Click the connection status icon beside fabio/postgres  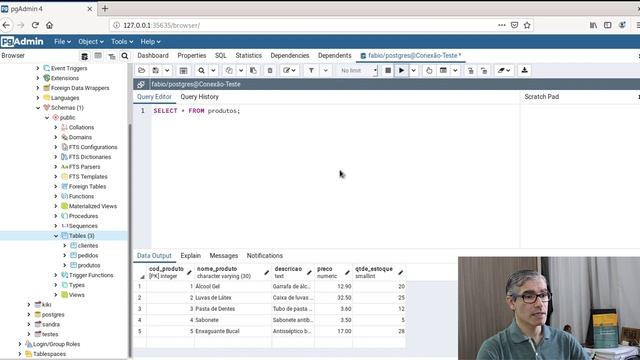(141, 84)
